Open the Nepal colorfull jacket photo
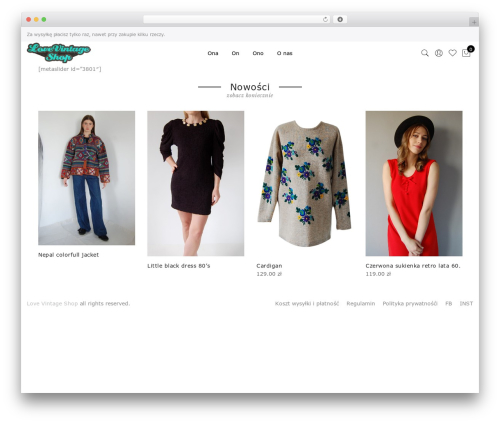Image resolution: width=500 pixels, height=423 pixels. (x=87, y=178)
